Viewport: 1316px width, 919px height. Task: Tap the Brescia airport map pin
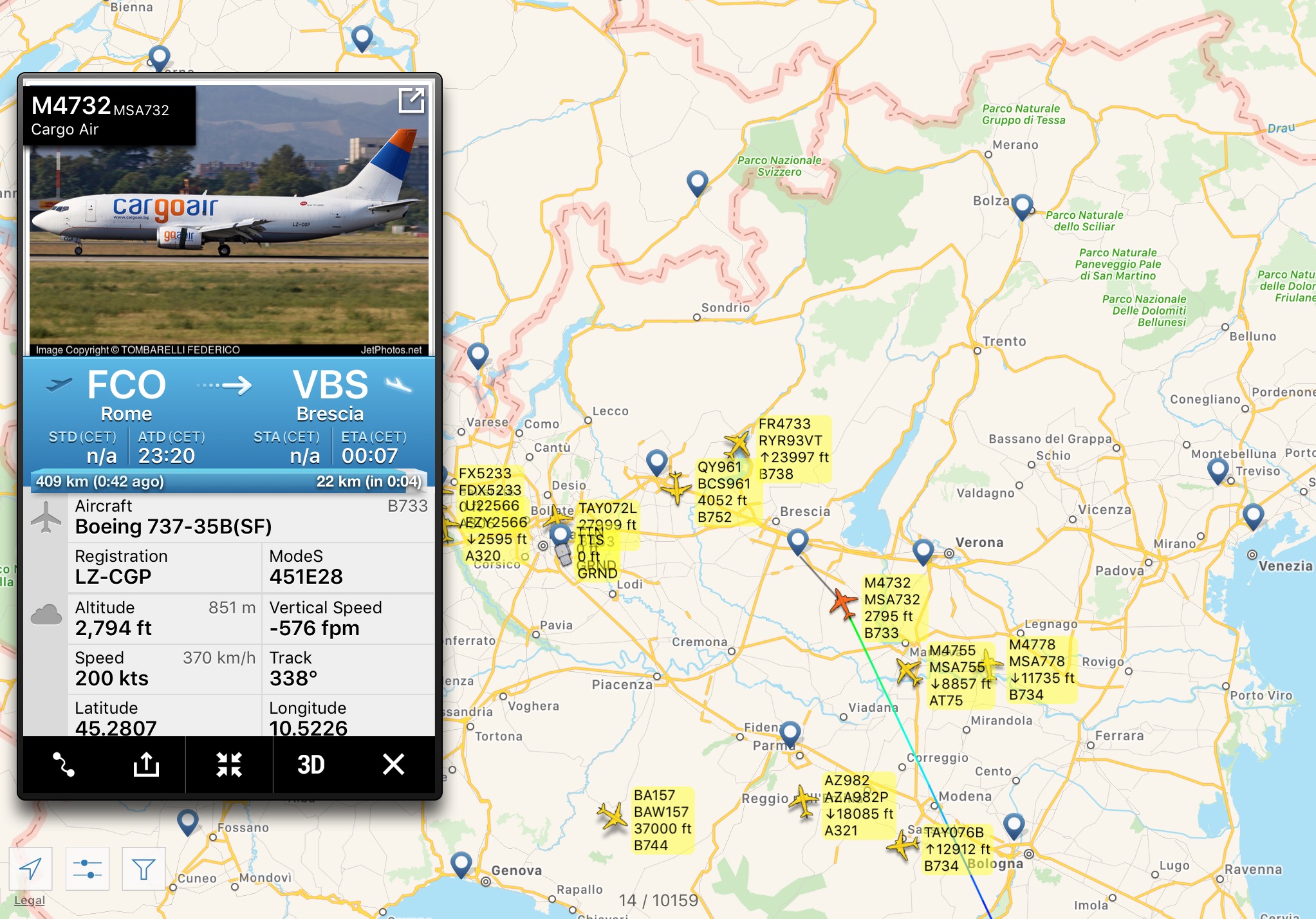coord(798,543)
